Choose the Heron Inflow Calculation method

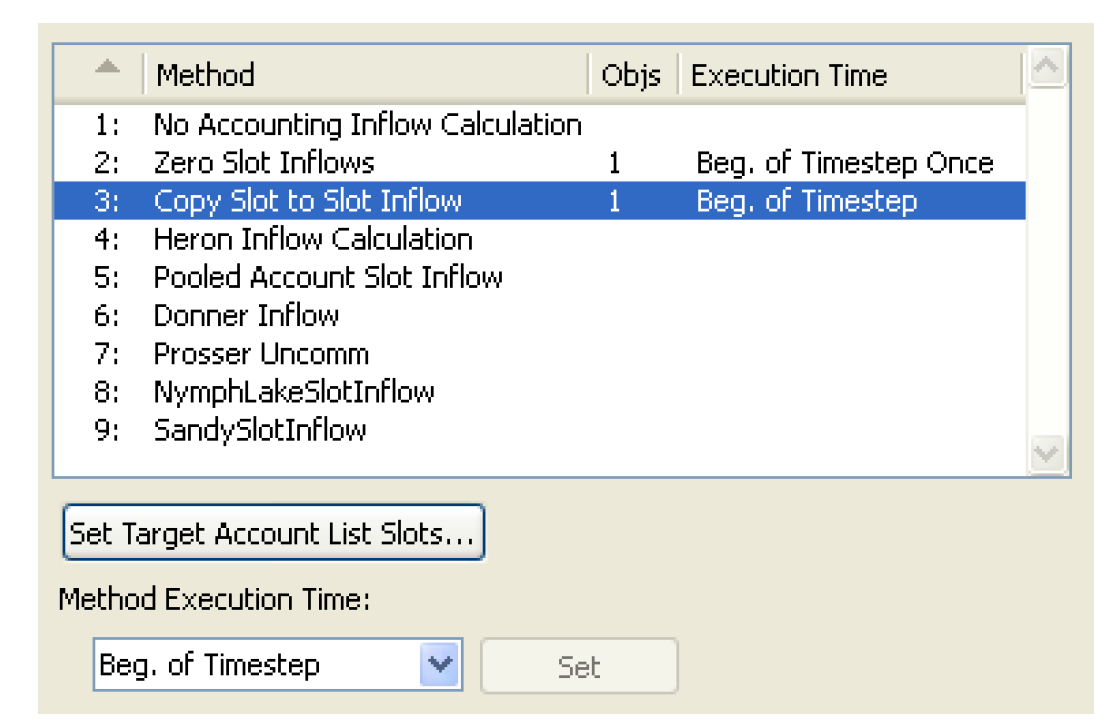[313, 240]
